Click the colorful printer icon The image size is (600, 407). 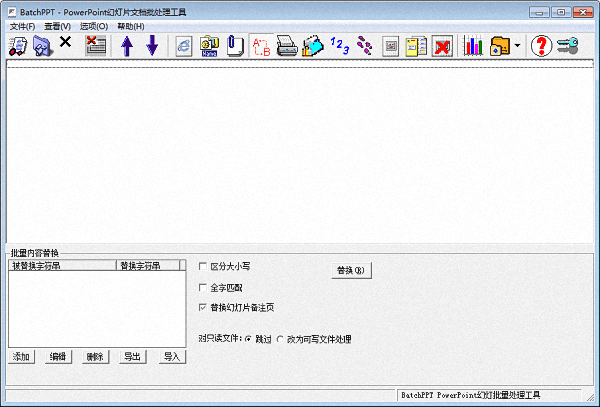(x=313, y=46)
